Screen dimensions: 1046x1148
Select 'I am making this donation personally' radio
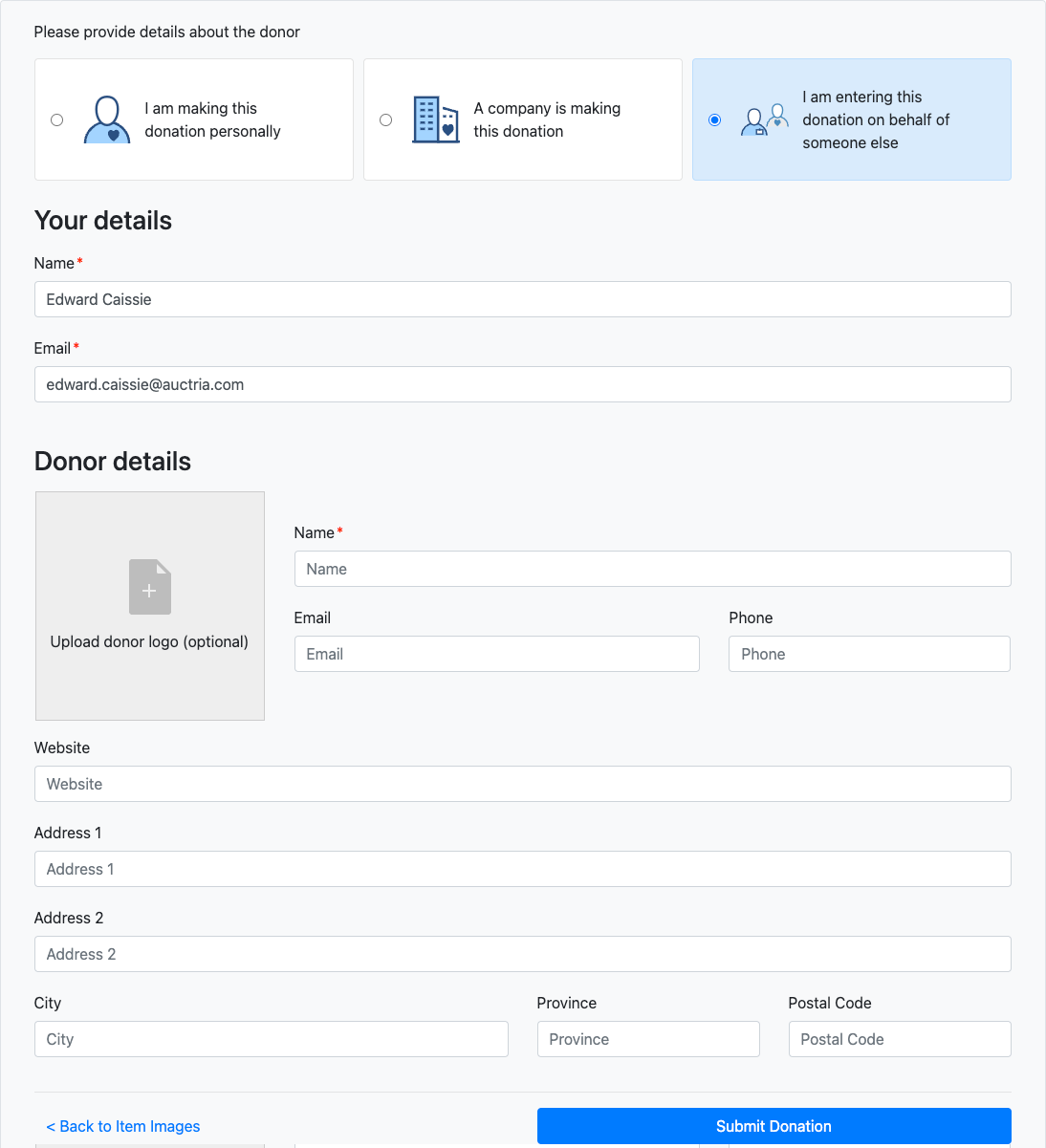pyautogui.click(x=57, y=120)
